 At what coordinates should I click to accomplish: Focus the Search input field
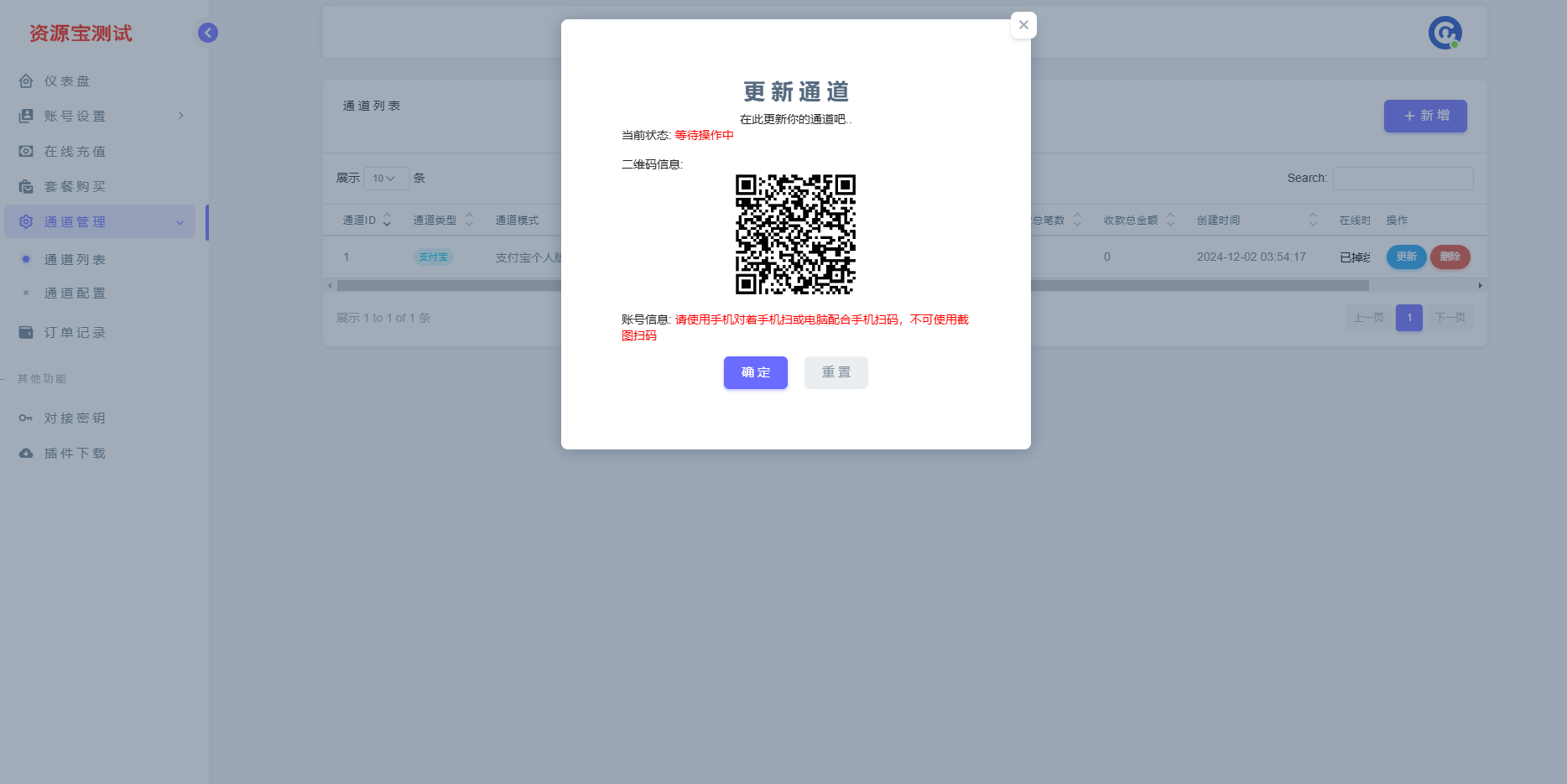click(x=1403, y=178)
